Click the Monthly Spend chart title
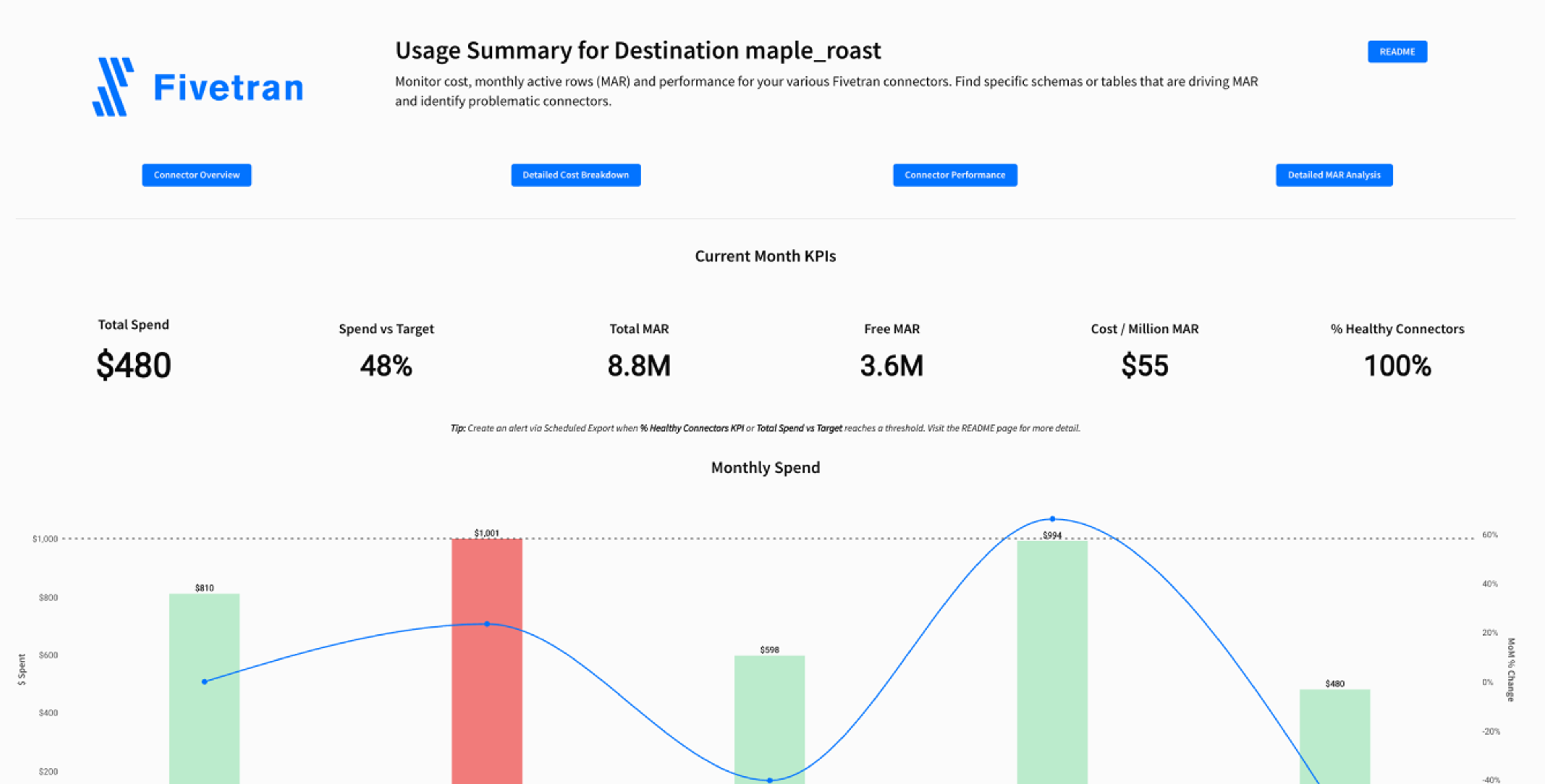The height and width of the screenshot is (784, 1545). click(765, 467)
